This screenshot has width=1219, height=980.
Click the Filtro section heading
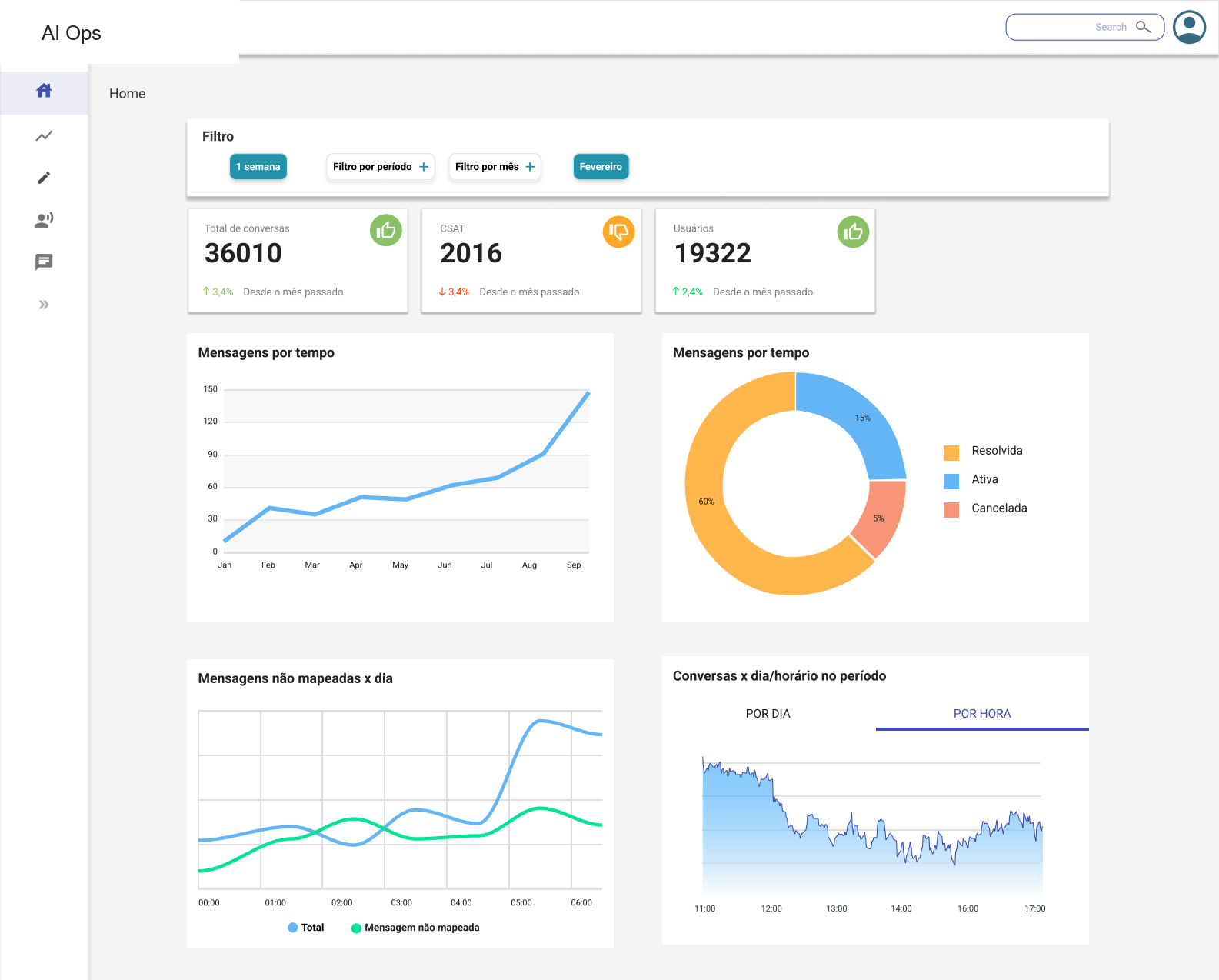(x=218, y=137)
